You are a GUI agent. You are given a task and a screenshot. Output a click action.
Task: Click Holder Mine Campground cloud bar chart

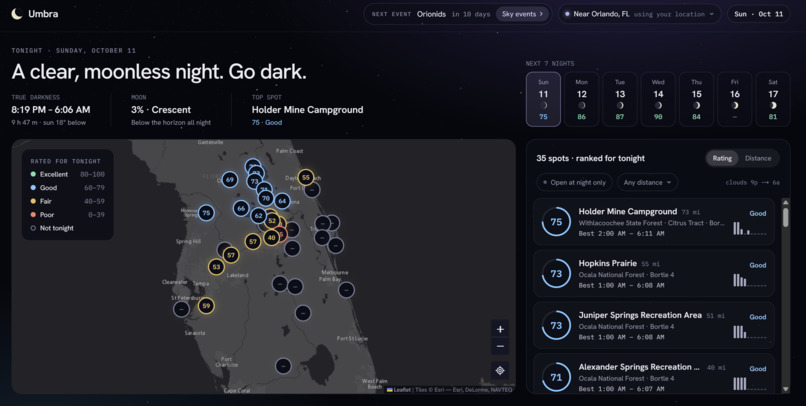tap(749, 229)
